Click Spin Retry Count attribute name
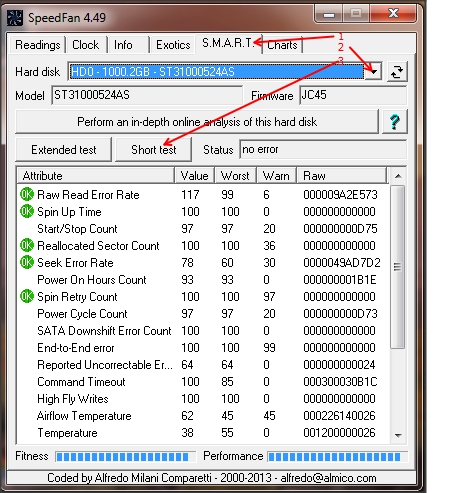 [77, 297]
